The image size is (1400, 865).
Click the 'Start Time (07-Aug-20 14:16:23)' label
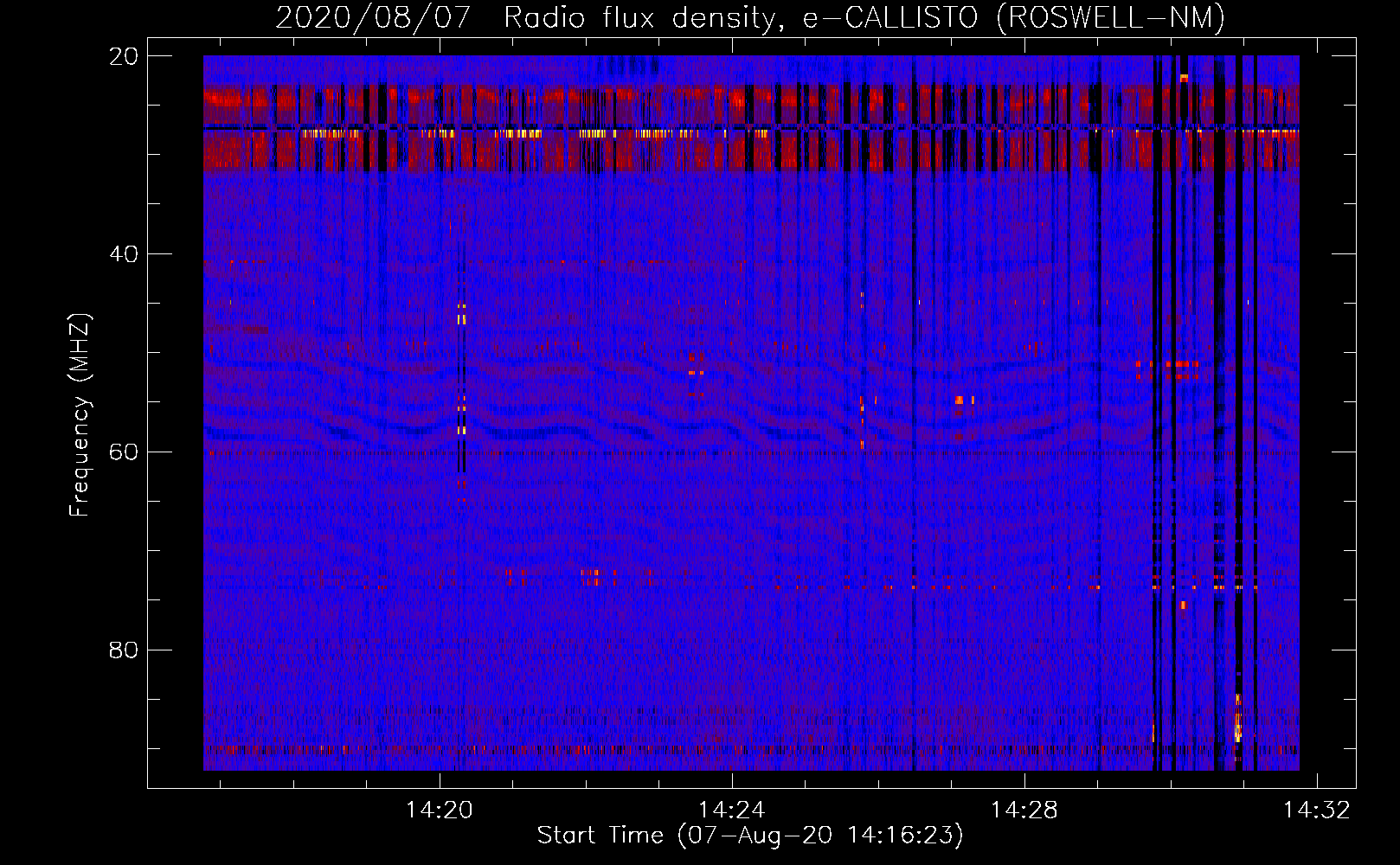[x=750, y=836]
